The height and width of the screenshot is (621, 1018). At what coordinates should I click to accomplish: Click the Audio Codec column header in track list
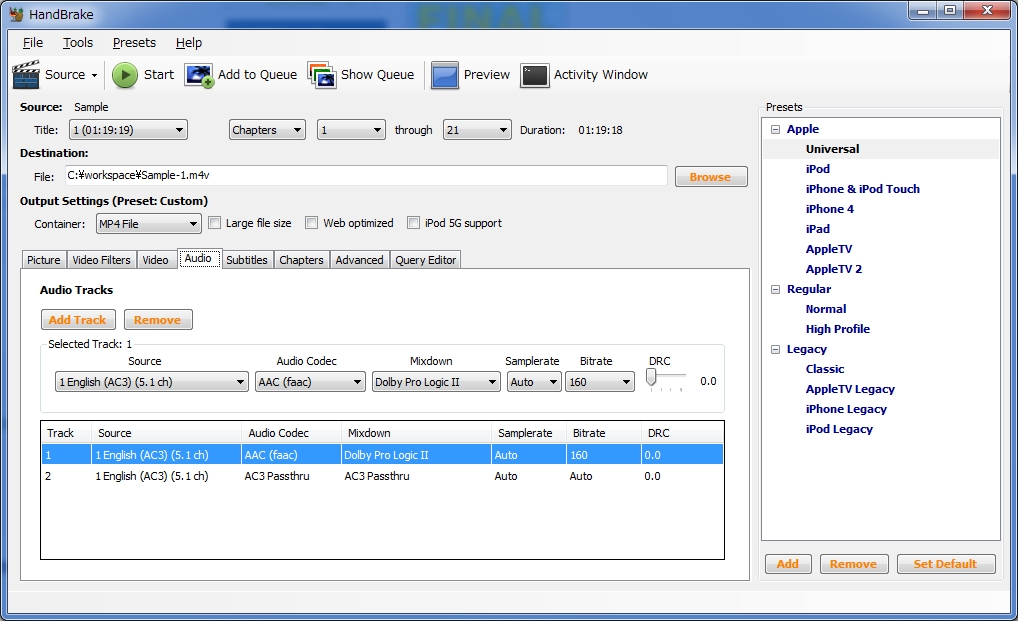[292, 433]
